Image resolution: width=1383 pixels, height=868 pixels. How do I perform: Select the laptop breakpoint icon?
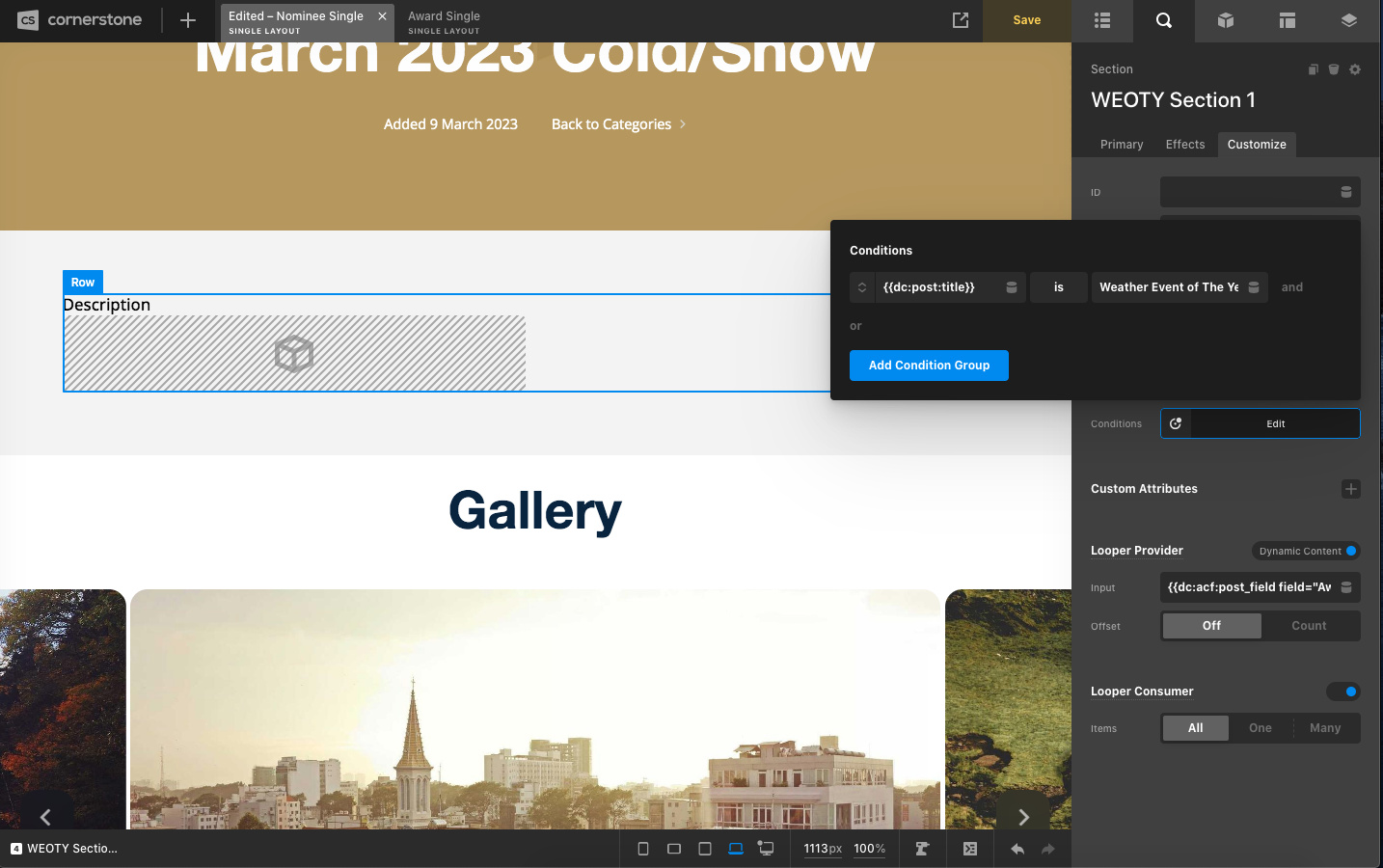[x=736, y=849]
